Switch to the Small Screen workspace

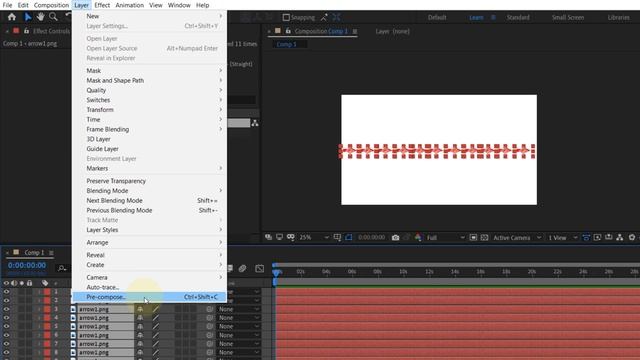tap(568, 18)
